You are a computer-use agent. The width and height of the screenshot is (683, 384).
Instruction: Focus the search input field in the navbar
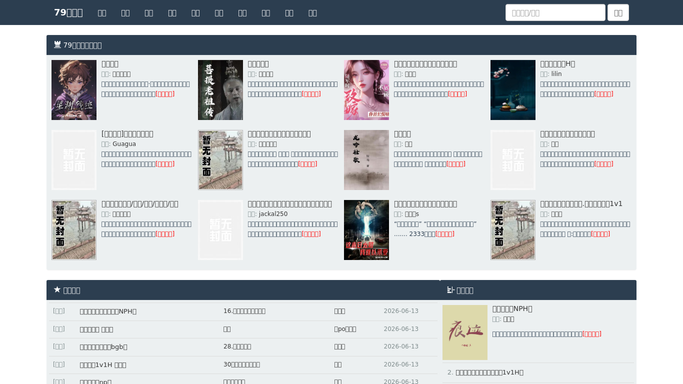pyautogui.click(x=555, y=13)
